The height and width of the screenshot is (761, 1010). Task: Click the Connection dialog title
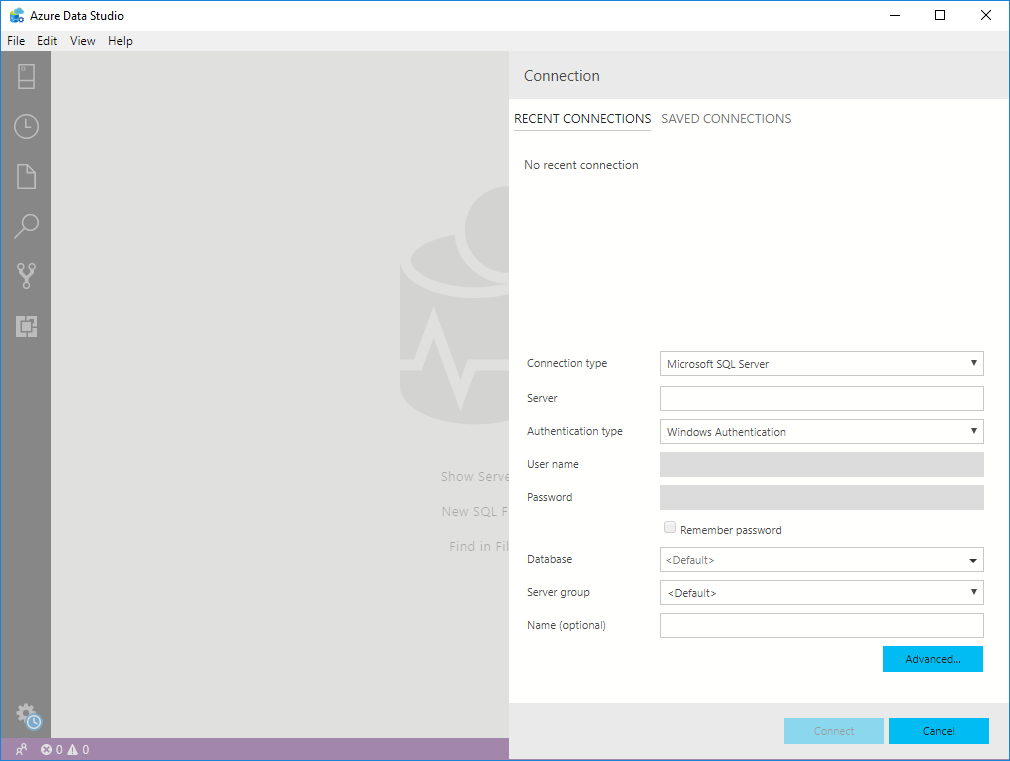coord(562,76)
